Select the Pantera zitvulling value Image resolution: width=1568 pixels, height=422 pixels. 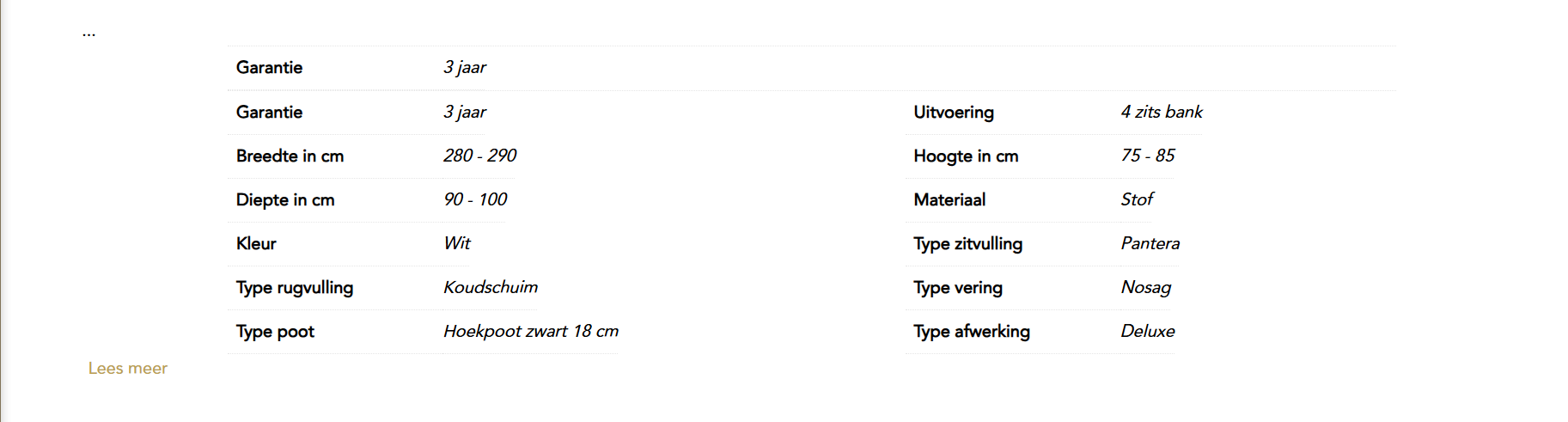[1150, 243]
